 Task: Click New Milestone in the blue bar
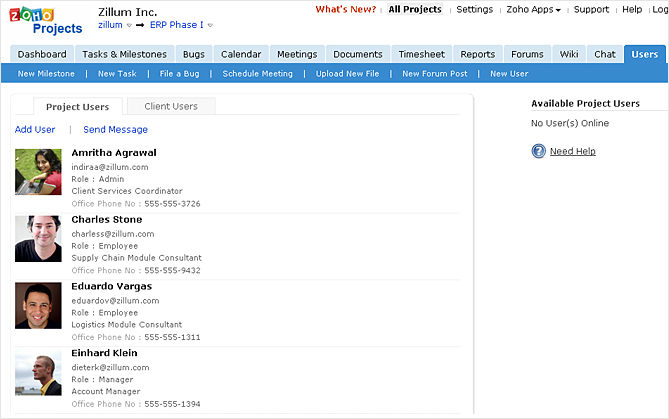[46, 74]
